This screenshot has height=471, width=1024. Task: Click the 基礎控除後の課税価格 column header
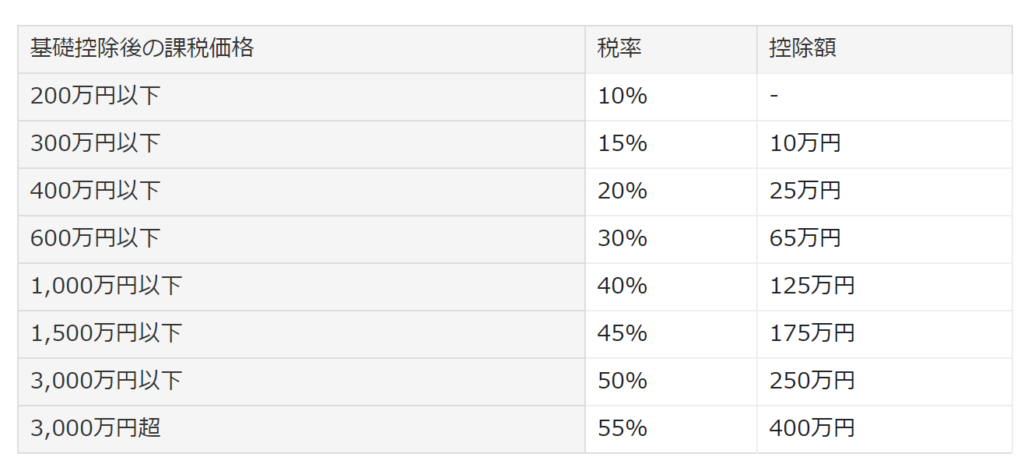[x=301, y=50]
